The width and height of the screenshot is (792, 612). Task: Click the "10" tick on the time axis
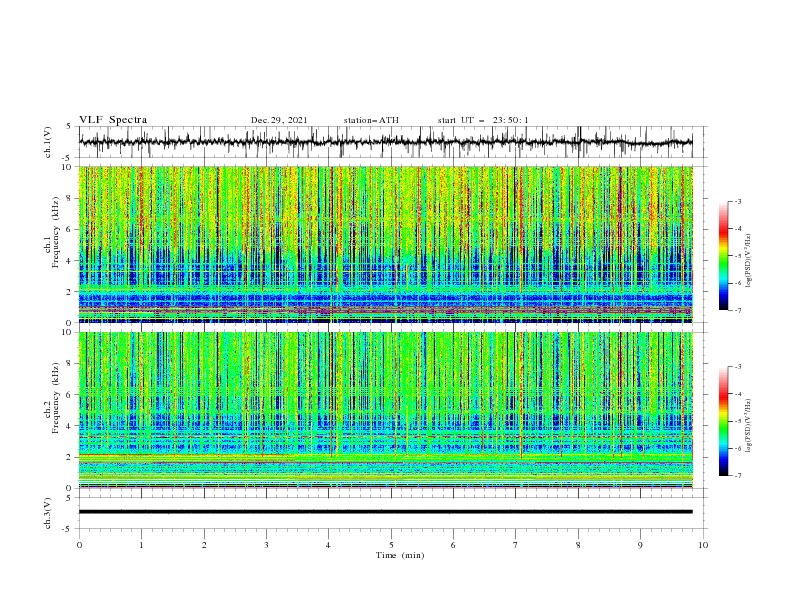click(703, 545)
